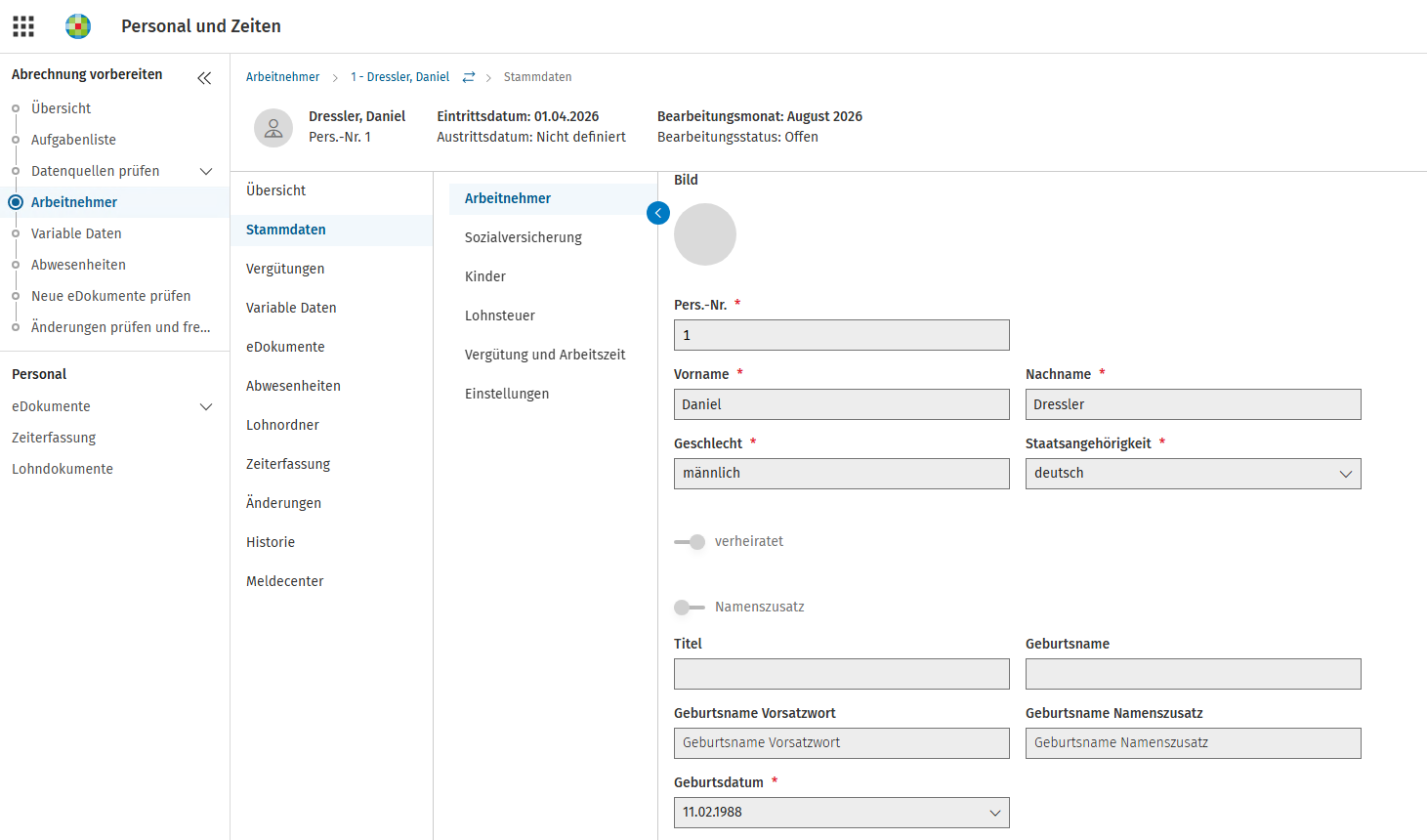Image resolution: width=1427 pixels, height=840 pixels.
Task: Open Zeiterfassung under Personal
Action: [54, 438]
